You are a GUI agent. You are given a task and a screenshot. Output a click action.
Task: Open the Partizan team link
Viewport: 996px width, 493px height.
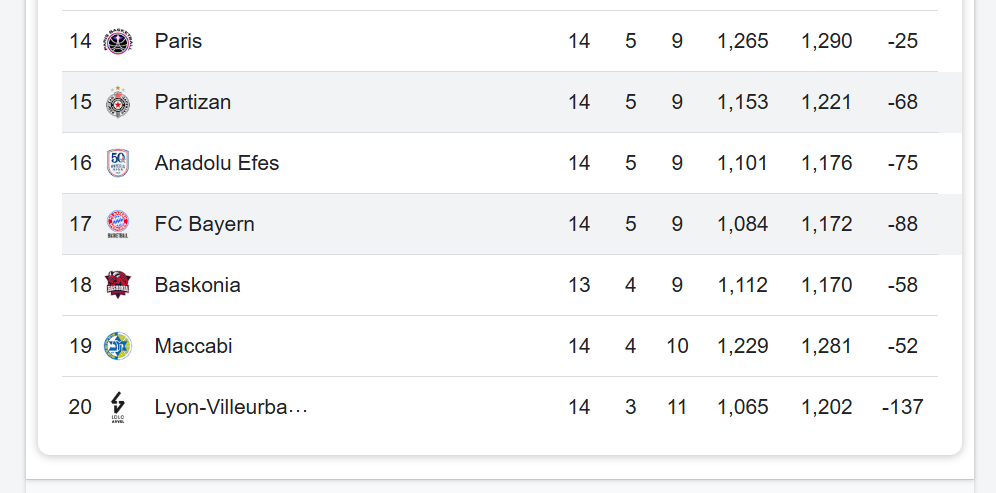pos(193,102)
